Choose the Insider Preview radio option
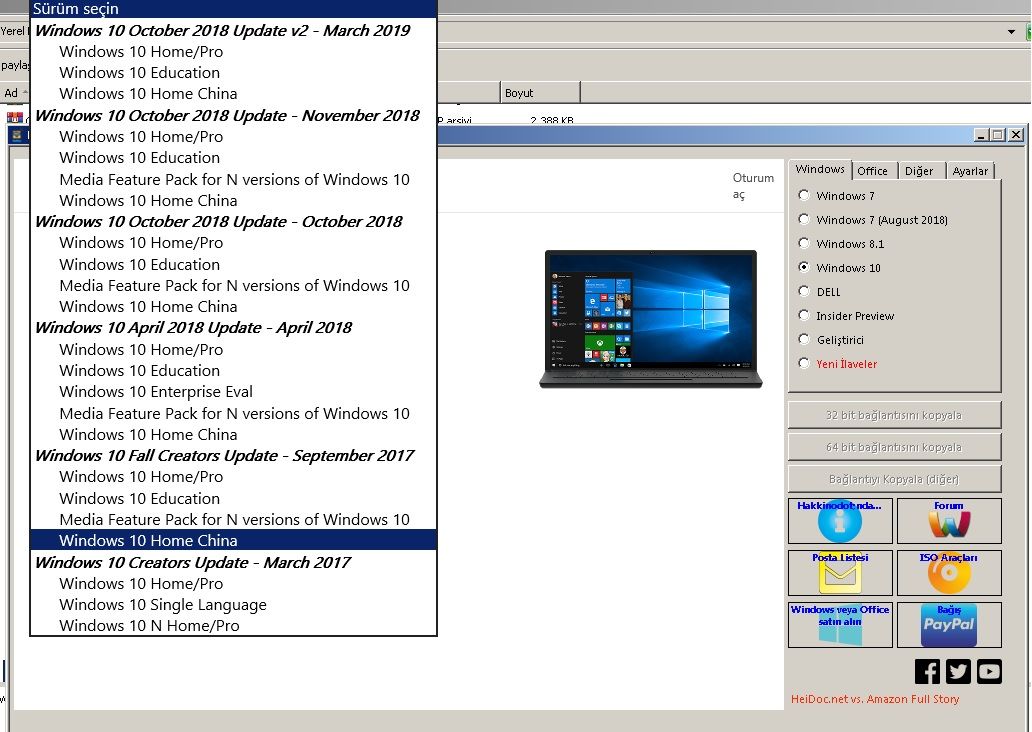 (x=804, y=315)
